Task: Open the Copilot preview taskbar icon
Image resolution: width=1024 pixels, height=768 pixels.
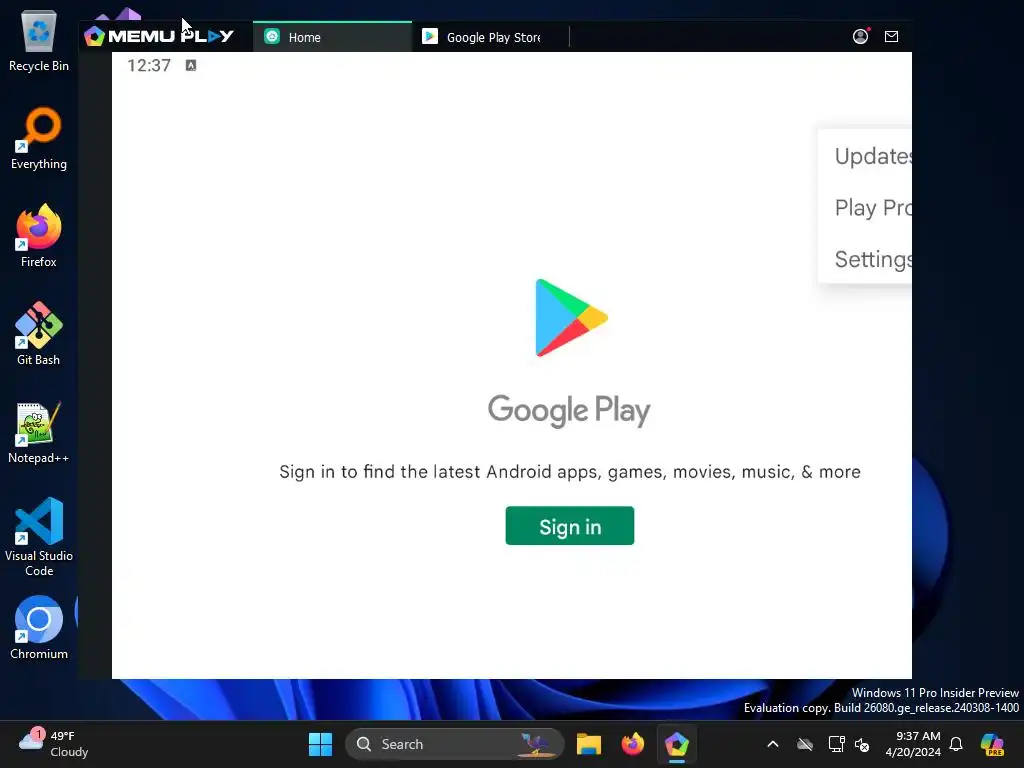Action: (x=992, y=744)
